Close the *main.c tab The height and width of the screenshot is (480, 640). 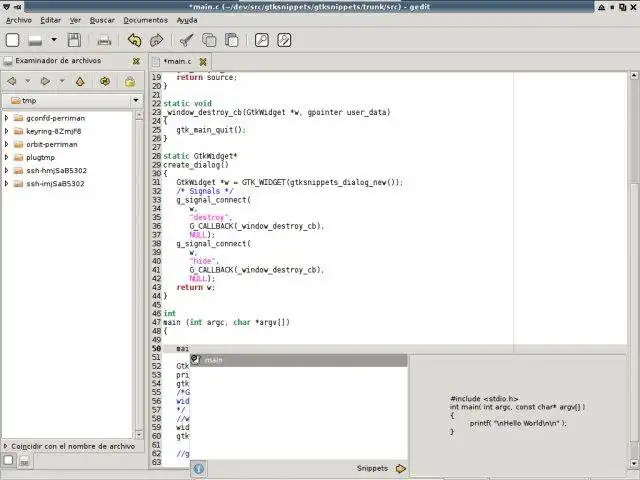pos(203,62)
